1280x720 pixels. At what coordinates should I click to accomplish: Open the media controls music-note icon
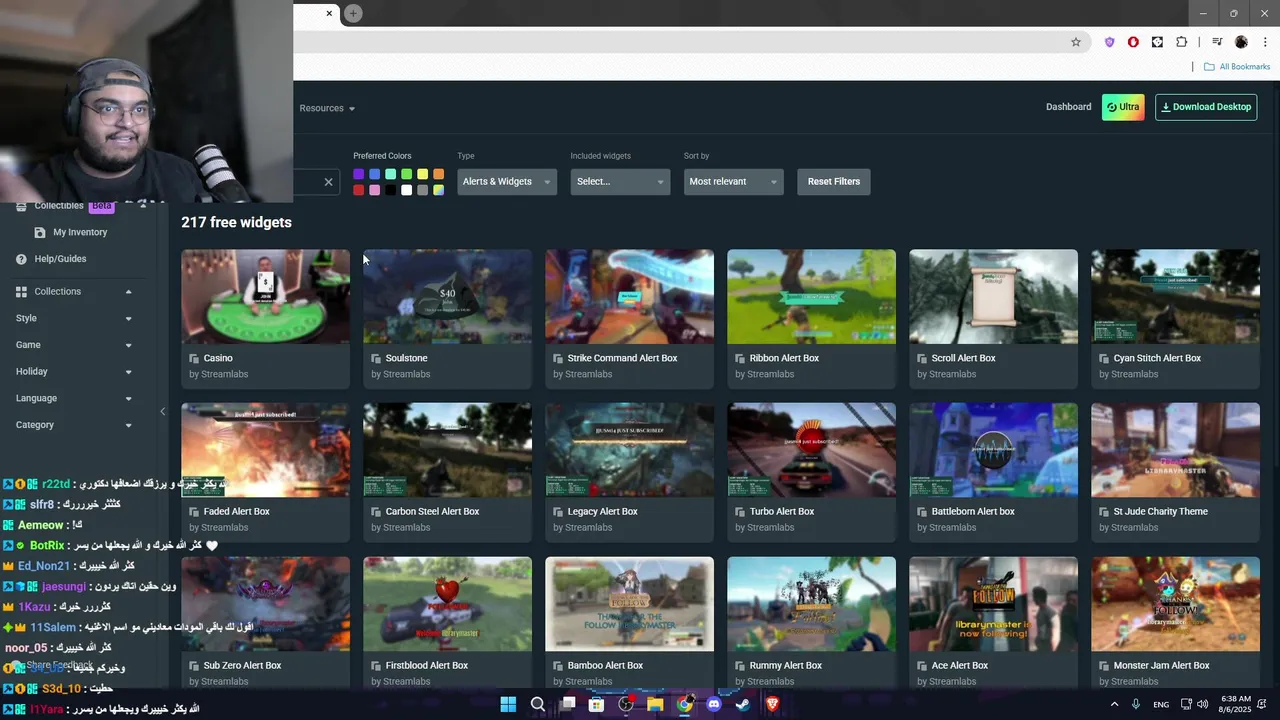coord(1217,42)
